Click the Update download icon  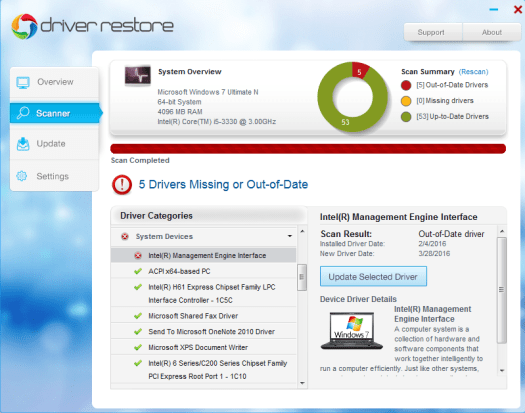point(23,144)
